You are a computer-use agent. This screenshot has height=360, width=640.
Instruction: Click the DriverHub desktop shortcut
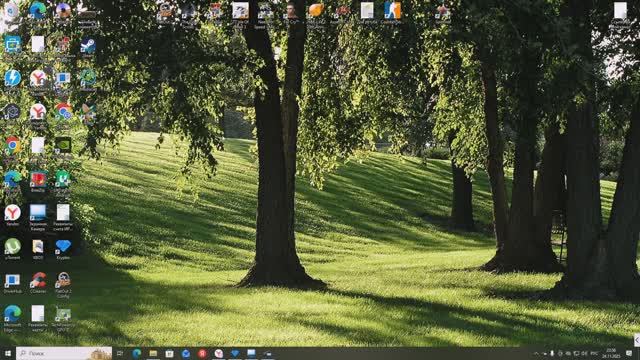click(13, 282)
